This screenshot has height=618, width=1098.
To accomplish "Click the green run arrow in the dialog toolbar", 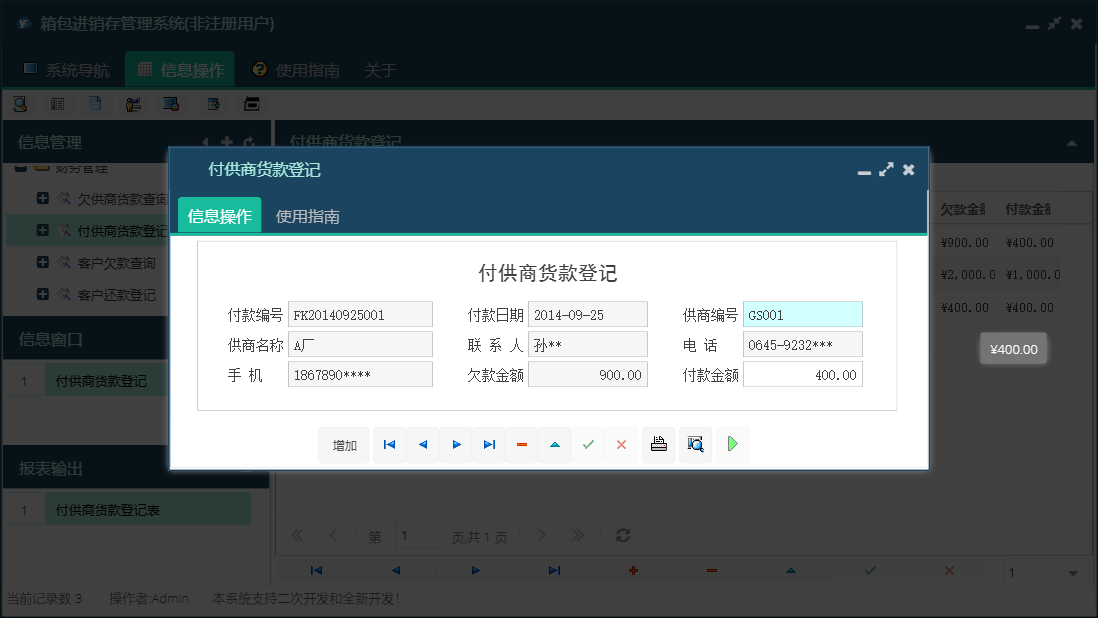I will [x=732, y=444].
